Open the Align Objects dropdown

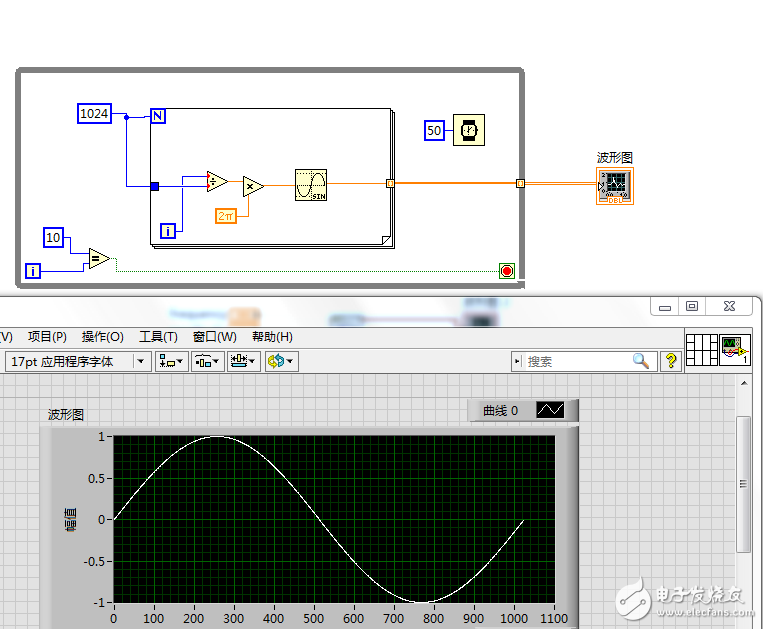pyautogui.click(x=172, y=361)
